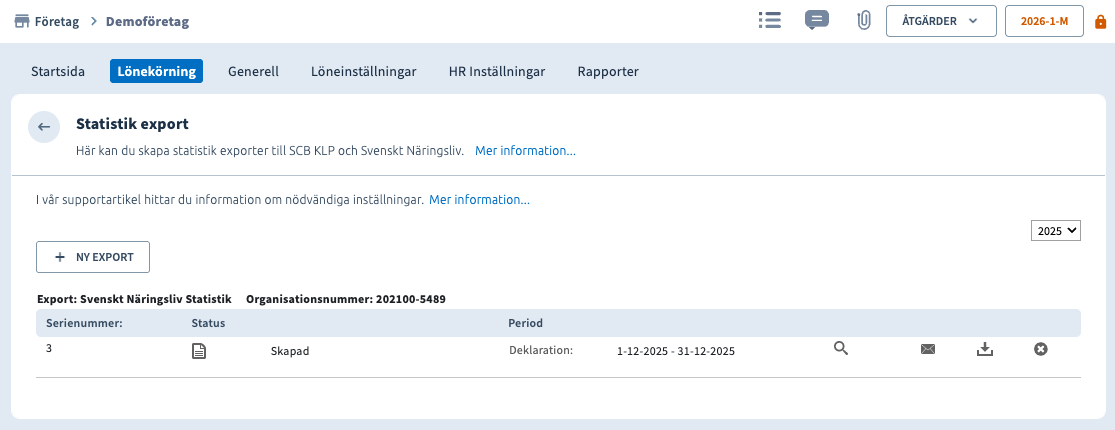Open the chat messages icon
The height and width of the screenshot is (430, 1115).
(x=817, y=20)
